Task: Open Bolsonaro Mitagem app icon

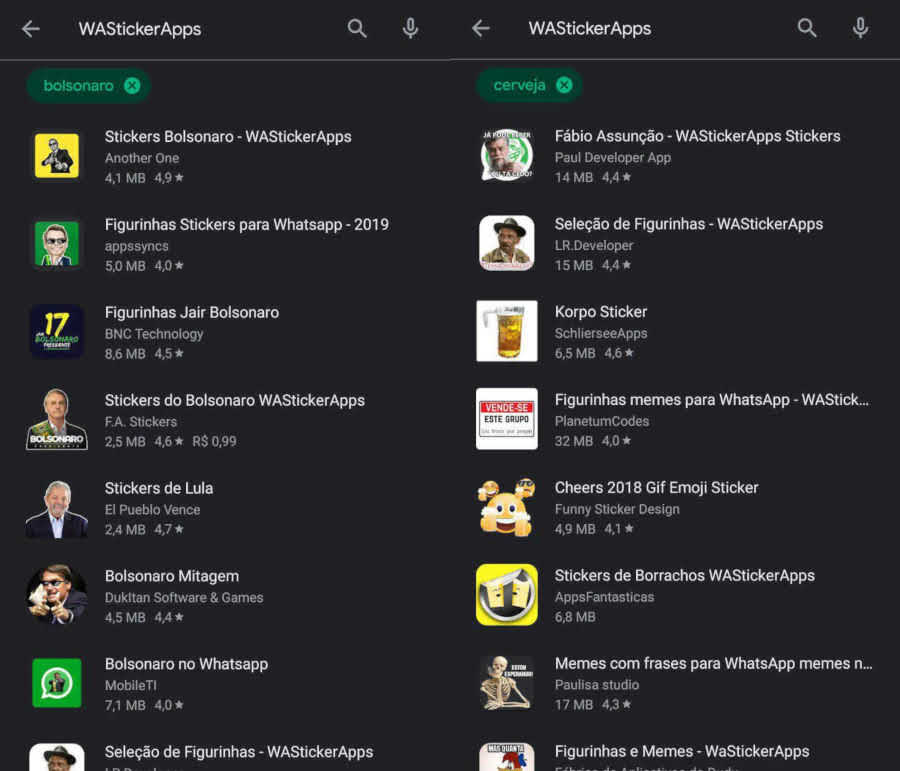Action: (x=57, y=595)
